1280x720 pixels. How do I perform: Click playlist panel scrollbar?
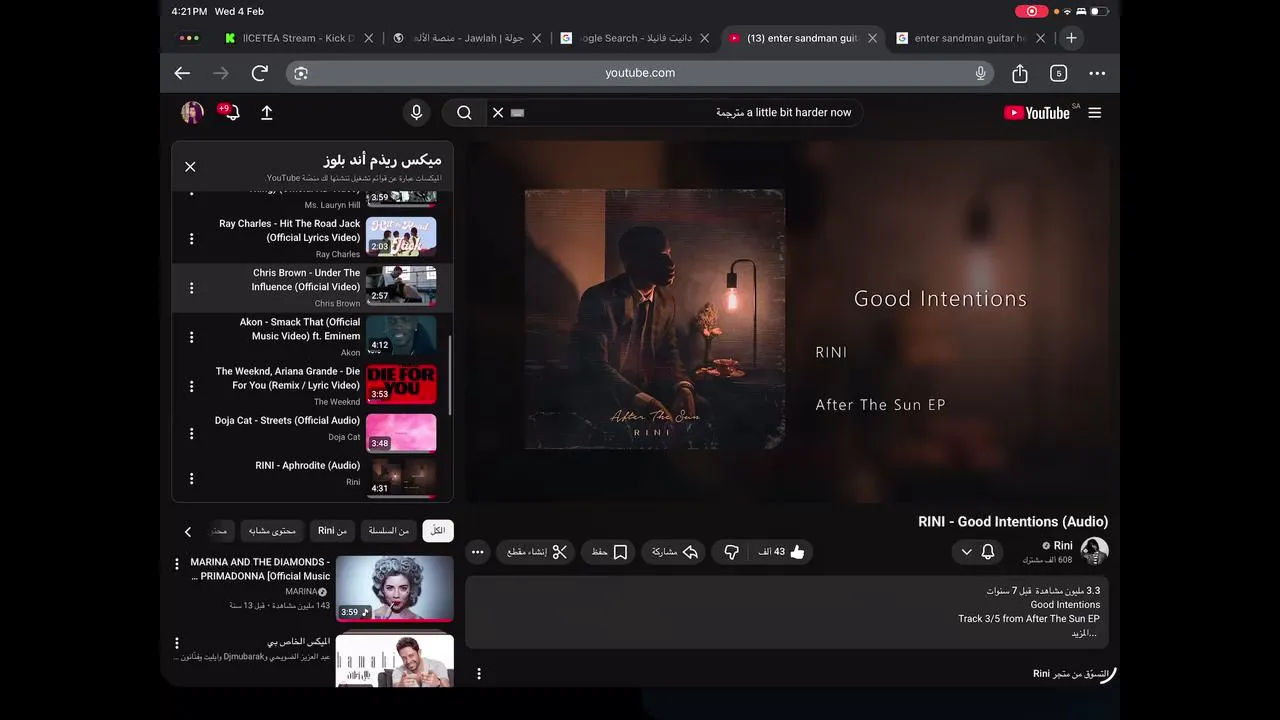coord(450,375)
